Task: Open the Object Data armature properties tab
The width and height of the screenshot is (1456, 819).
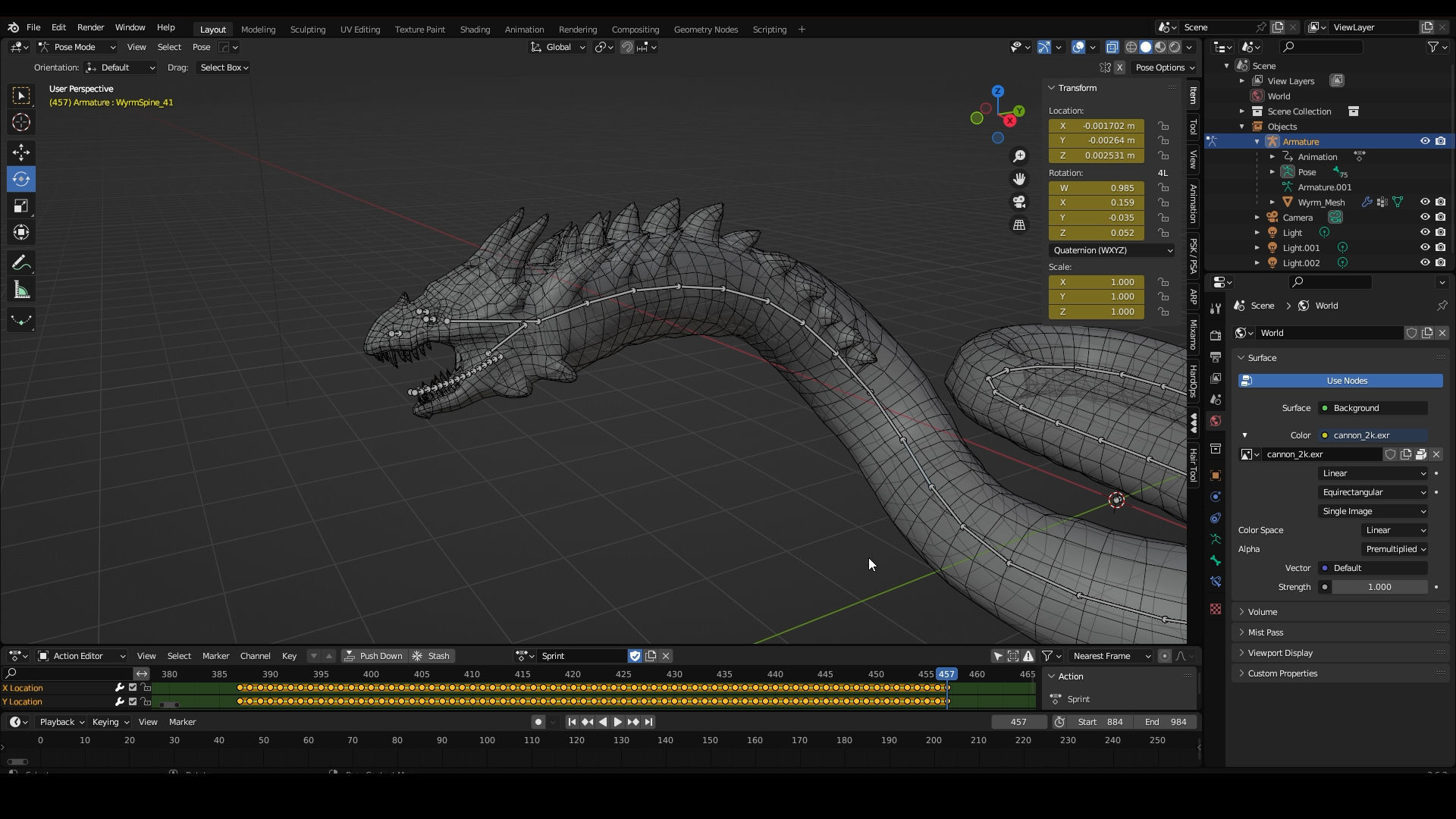Action: (x=1216, y=539)
